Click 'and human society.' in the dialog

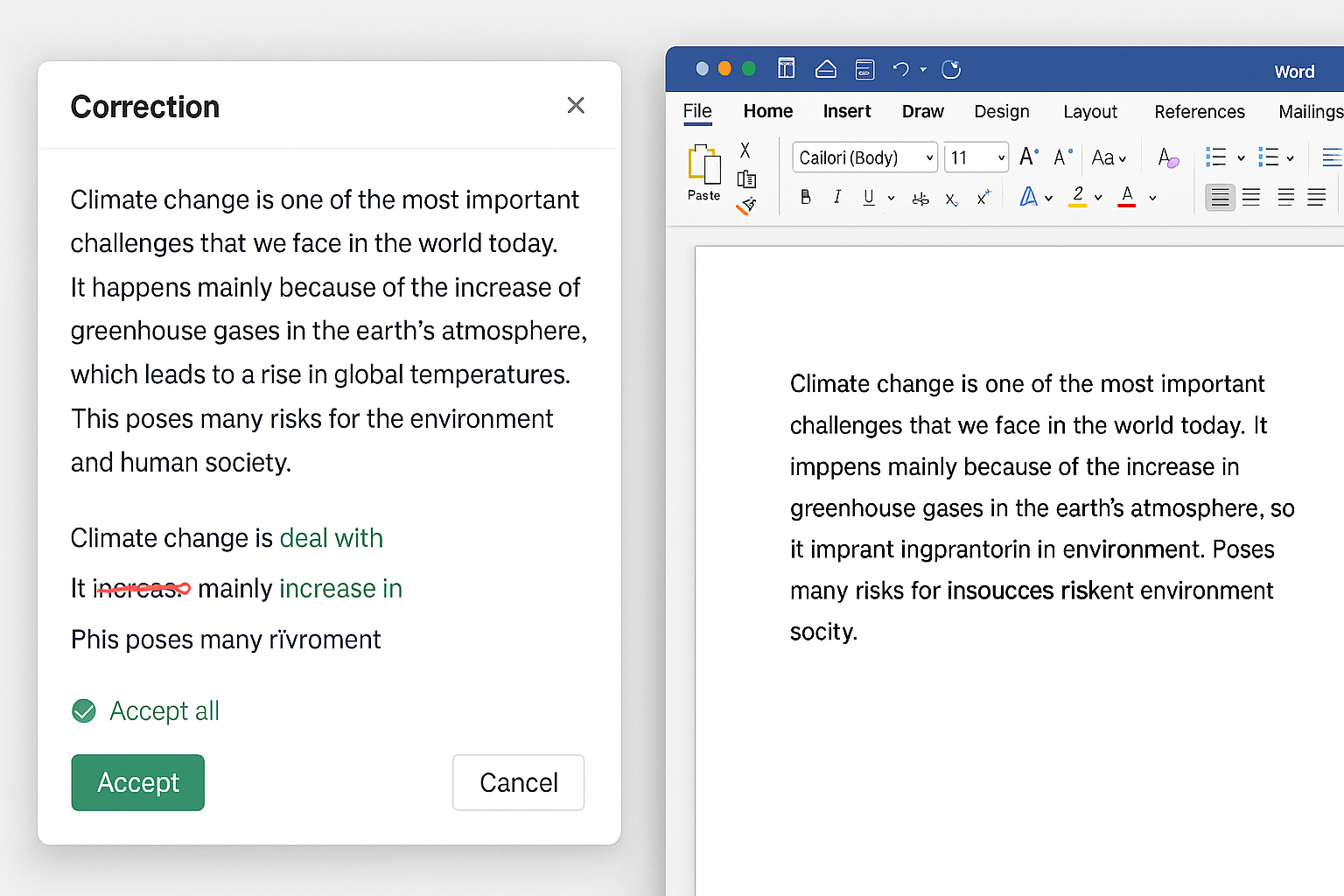pos(181,462)
